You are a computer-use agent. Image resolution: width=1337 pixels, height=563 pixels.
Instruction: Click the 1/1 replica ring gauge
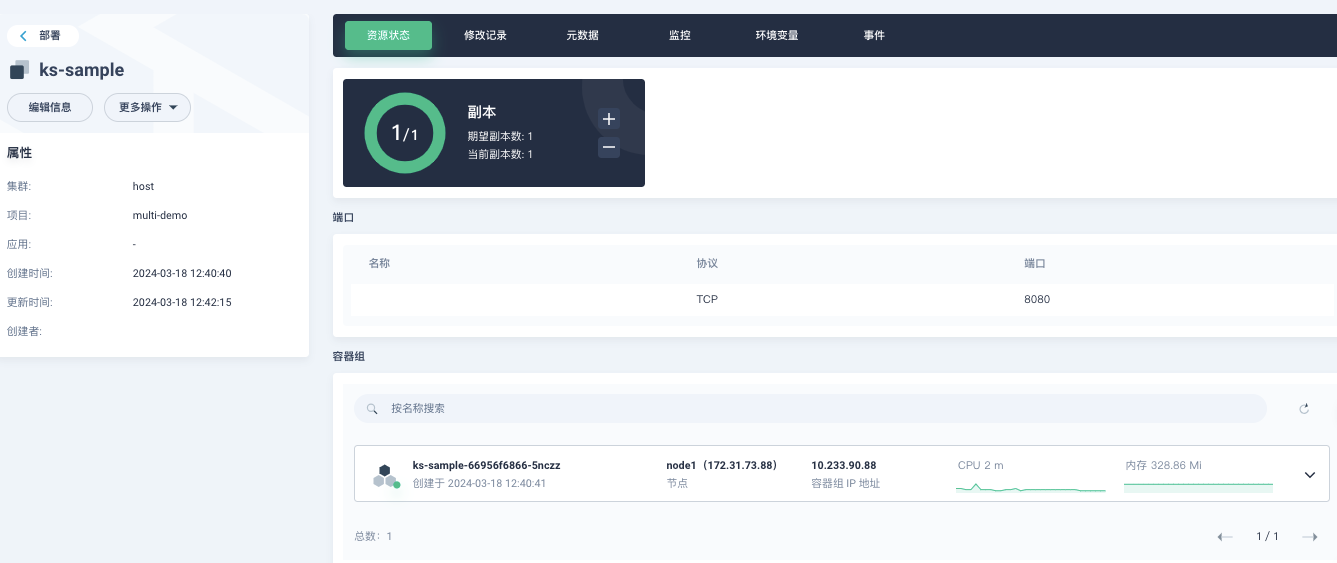pyautogui.click(x=405, y=133)
